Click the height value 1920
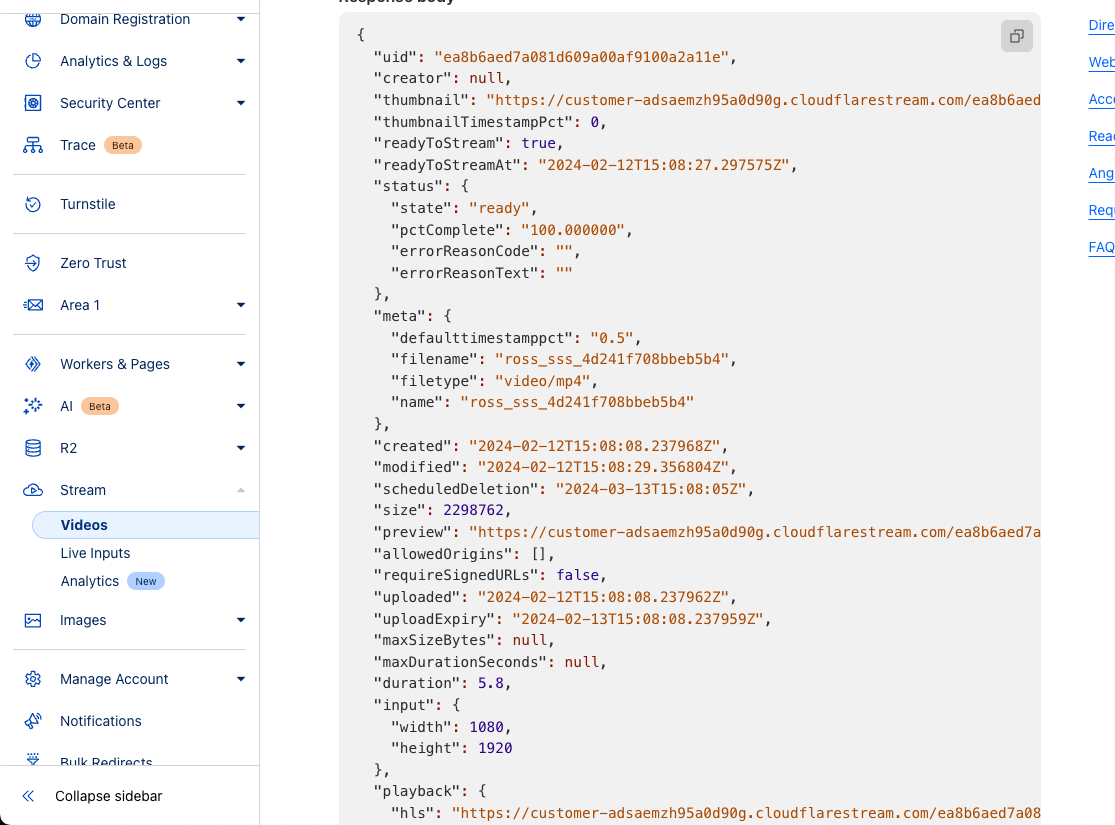 tap(495, 748)
